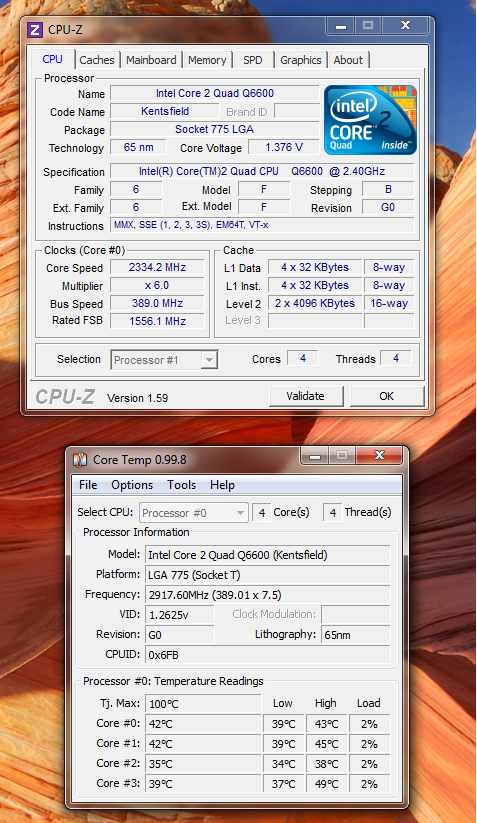
Task: Click the Instructions field MMX, SSE list
Action: coord(262,225)
